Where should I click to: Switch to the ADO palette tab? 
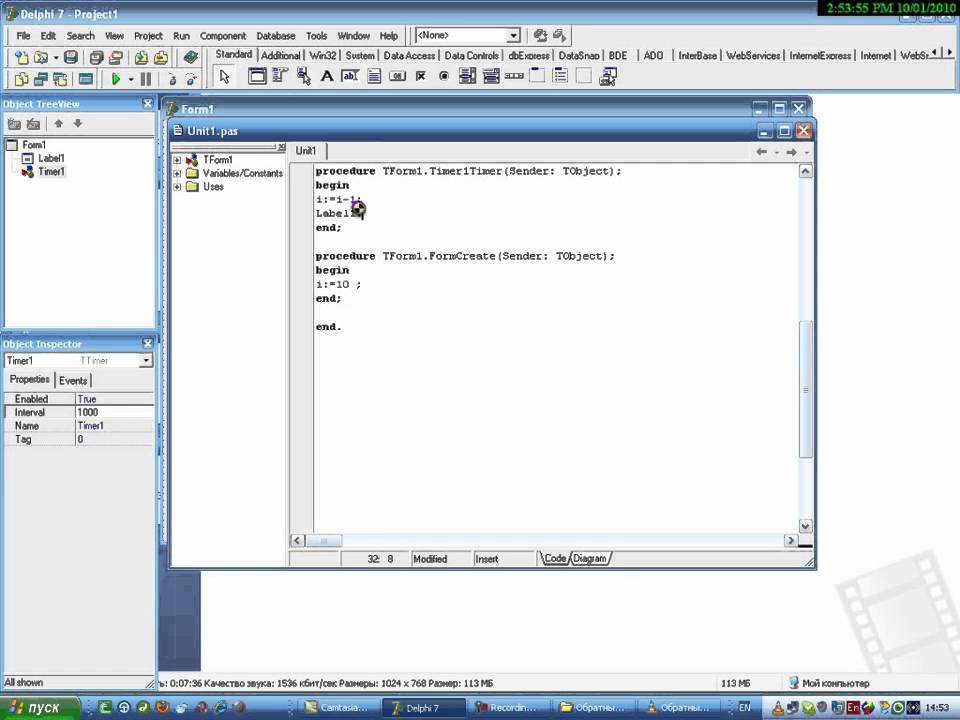pos(653,56)
